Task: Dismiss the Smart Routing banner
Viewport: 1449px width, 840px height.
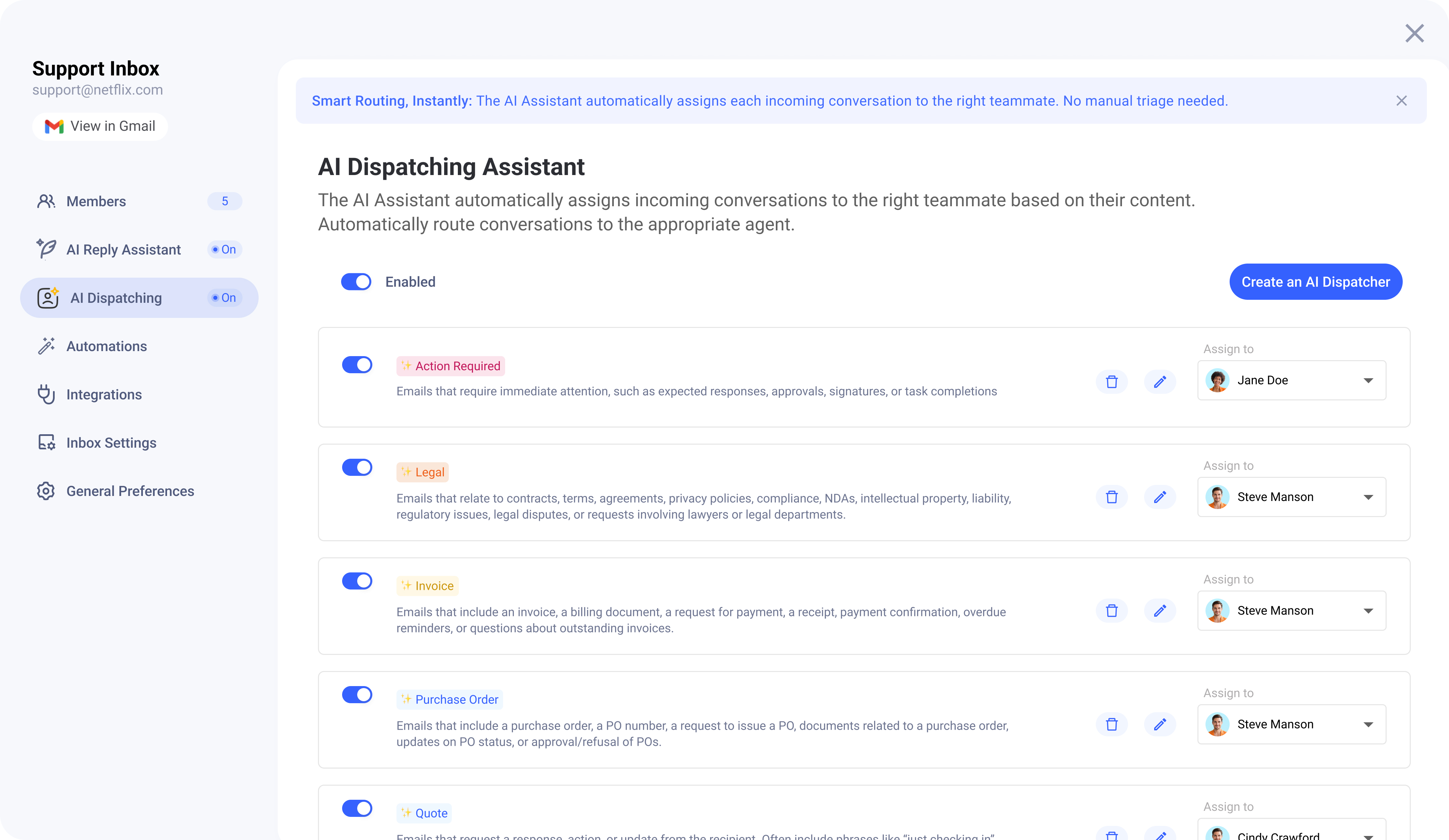Action: click(1401, 101)
